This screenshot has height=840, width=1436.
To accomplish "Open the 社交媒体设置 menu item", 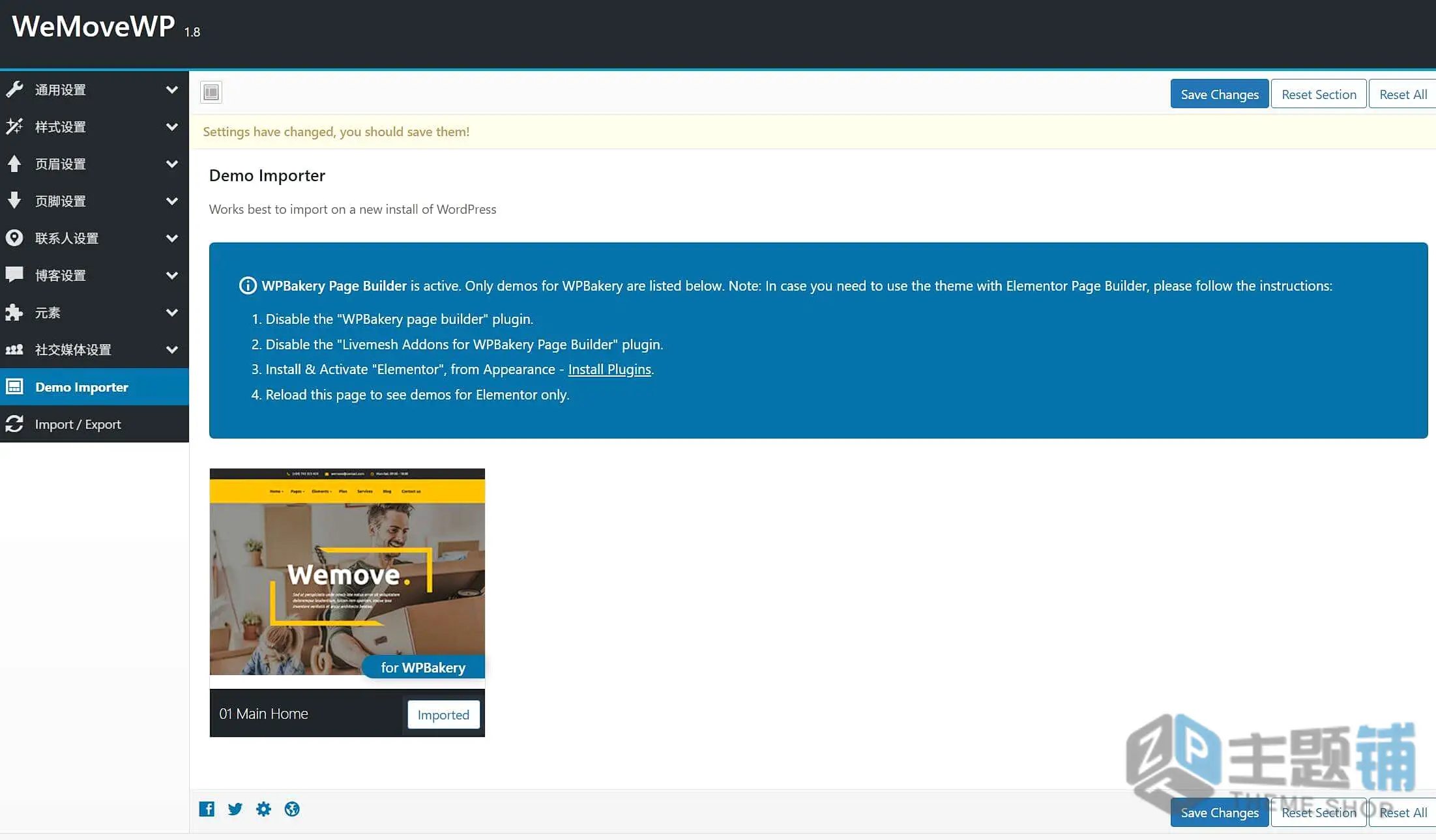I will 95,350.
